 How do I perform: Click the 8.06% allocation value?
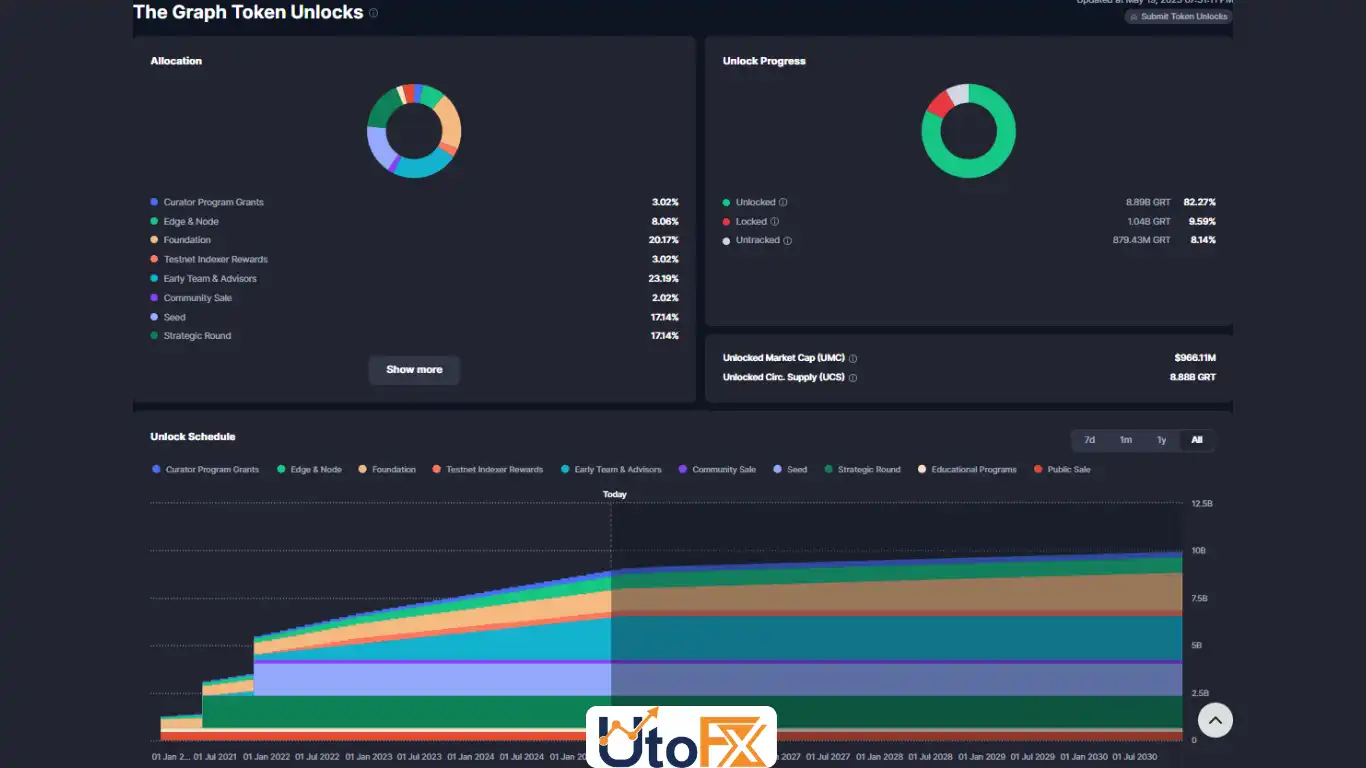point(665,221)
